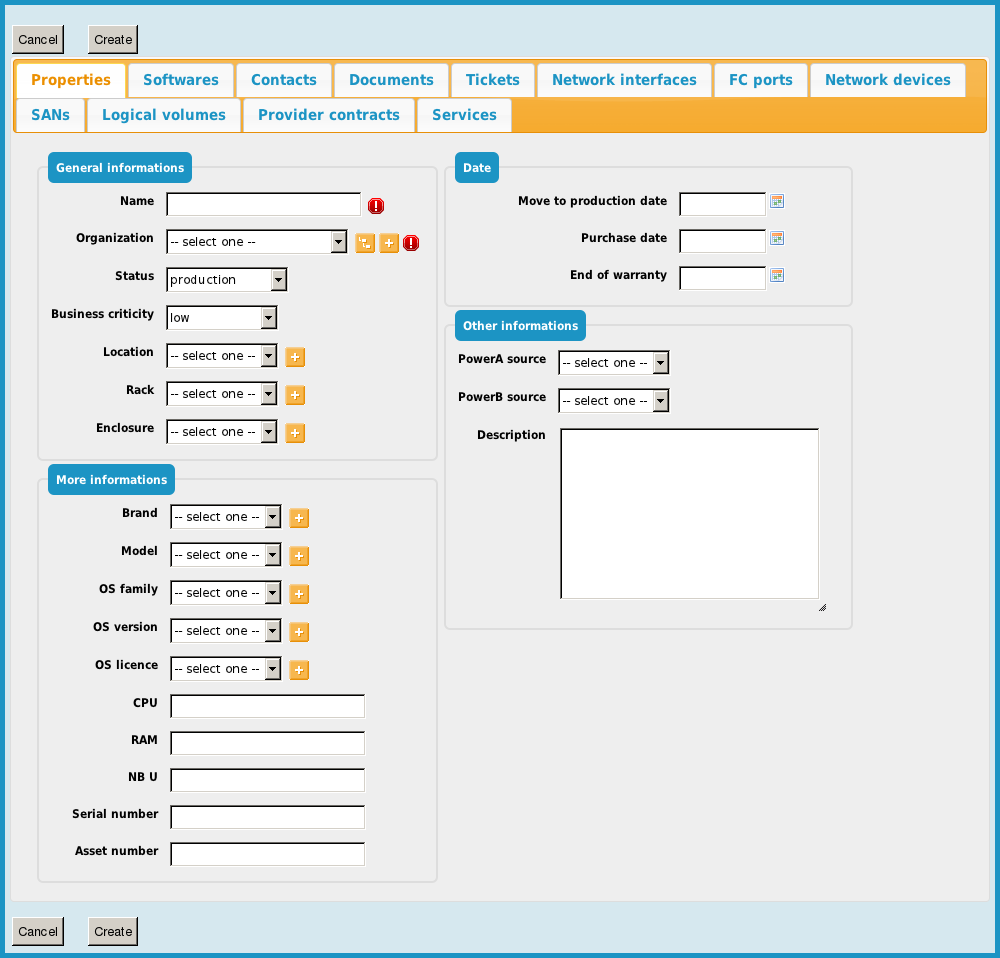Viewport: 1000px width, 958px height.
Task: Expand the Organization select list
Action: (x=256, y=242)
